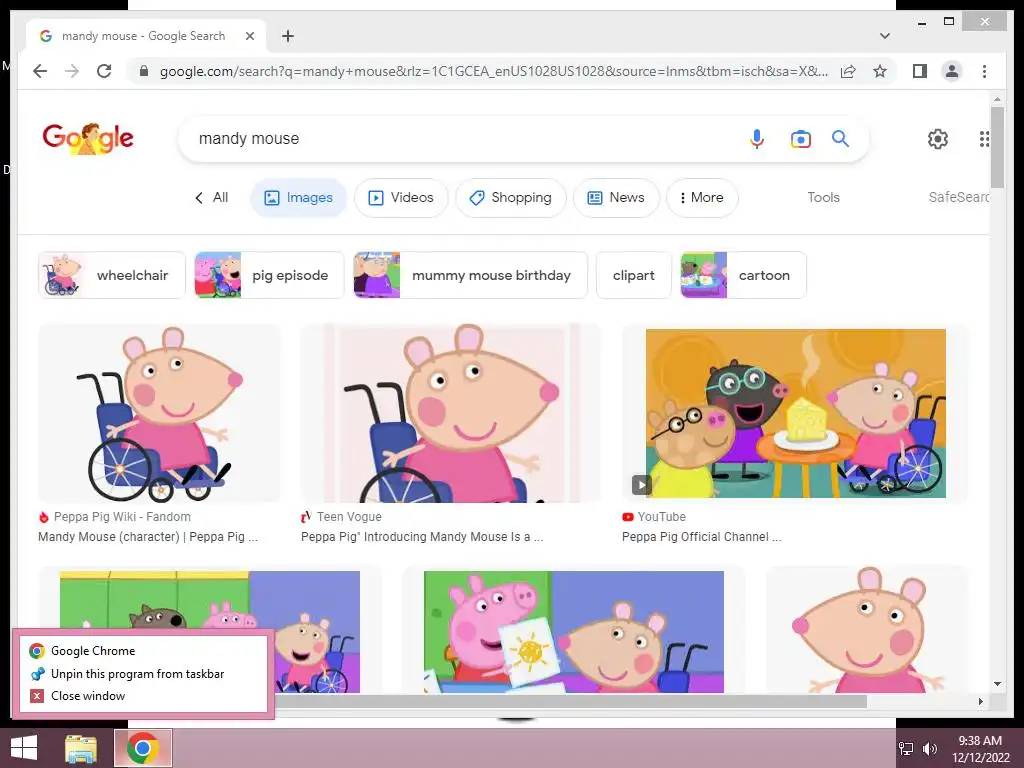1024x768 pixels.
Task: Close the mandy mouse Google Search tab
Action: [x=249, y=36]
